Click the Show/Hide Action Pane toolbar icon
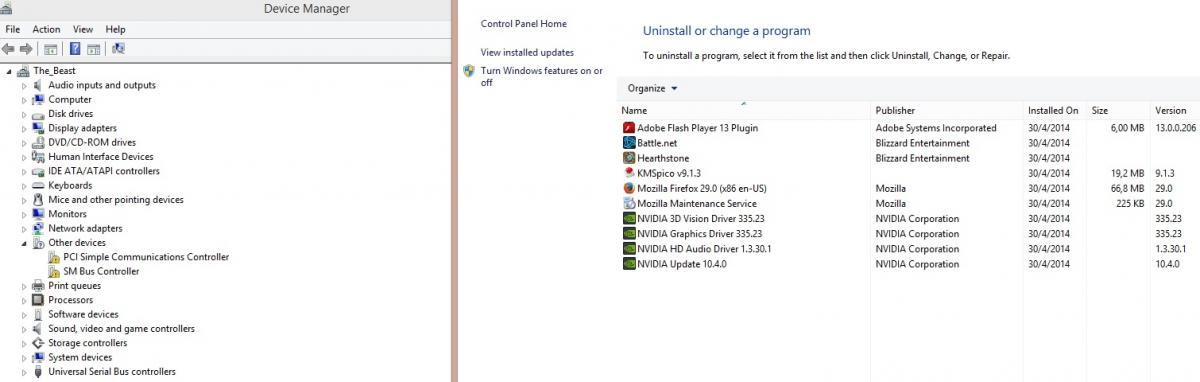The width and height of the screenshot is (1200, 382). pyautogui.click(x=93, y=48)
